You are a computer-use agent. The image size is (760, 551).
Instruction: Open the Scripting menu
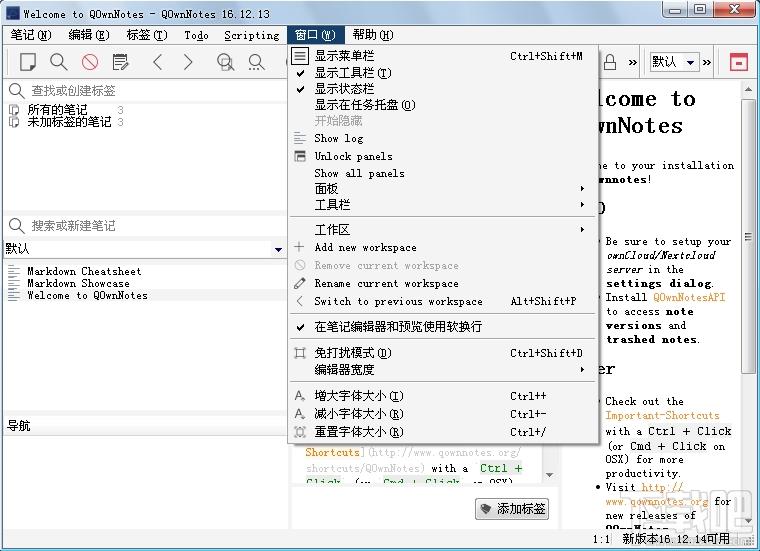252,35
